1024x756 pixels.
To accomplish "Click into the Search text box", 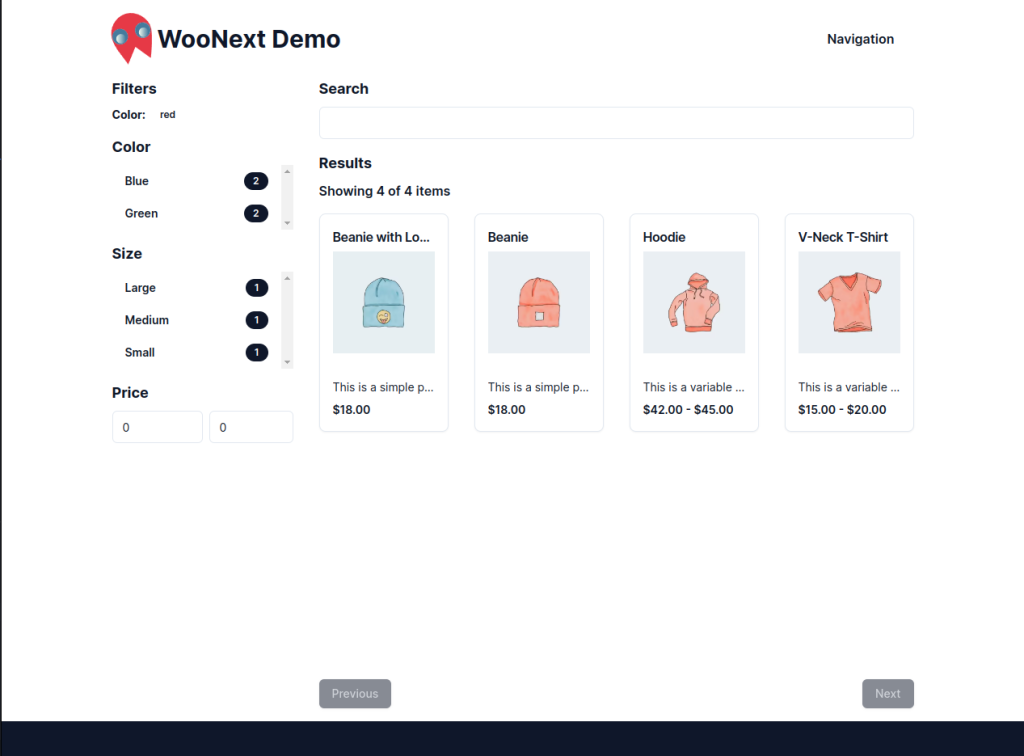I will tap(616, 123).
